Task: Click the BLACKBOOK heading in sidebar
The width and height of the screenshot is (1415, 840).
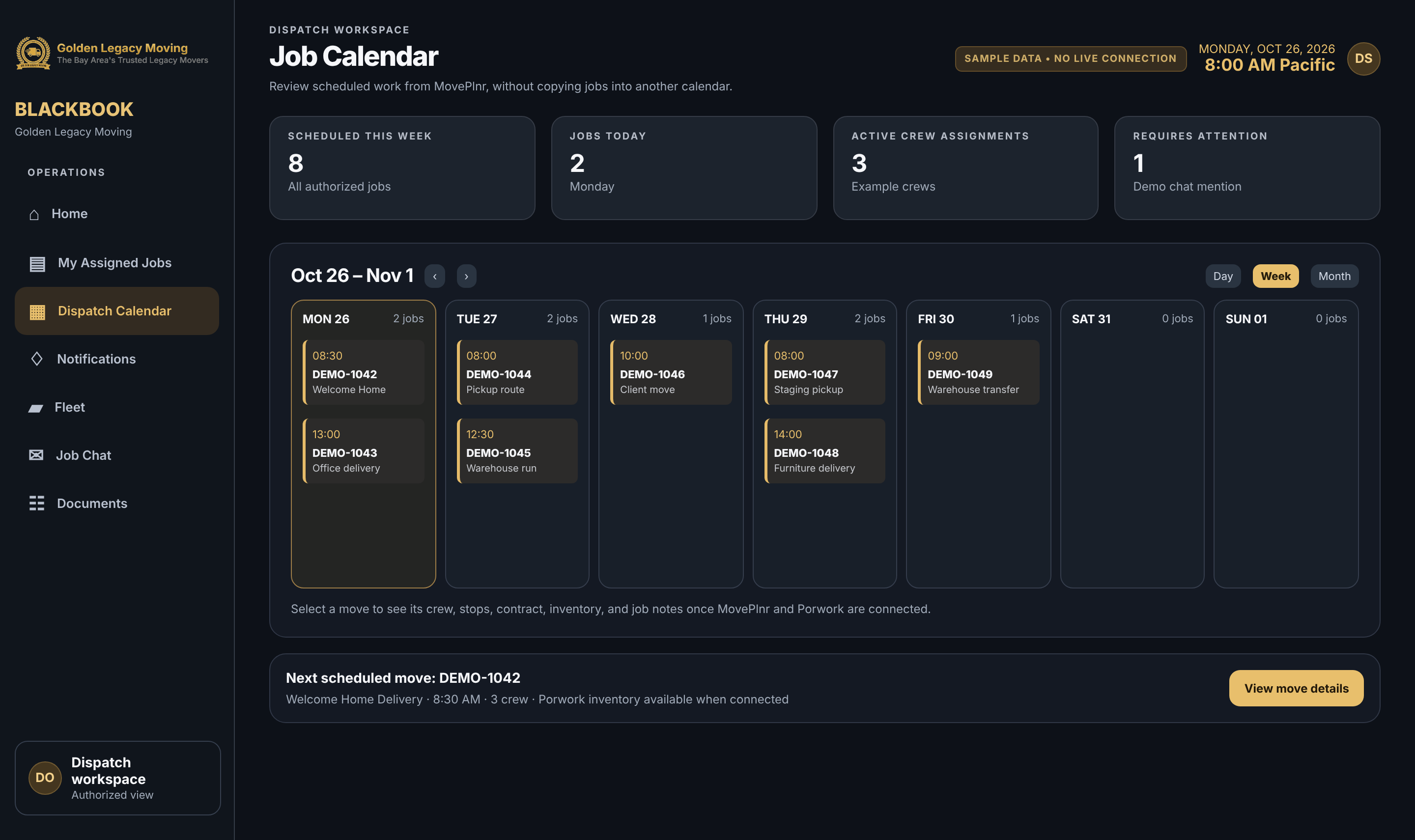Action: point(74,109)
